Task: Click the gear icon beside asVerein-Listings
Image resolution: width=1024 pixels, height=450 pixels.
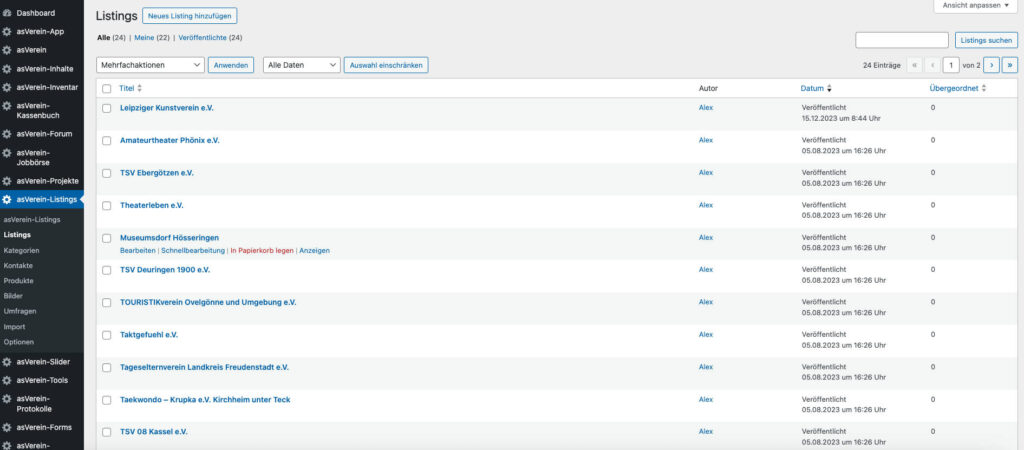Action: tap(7, 199)
